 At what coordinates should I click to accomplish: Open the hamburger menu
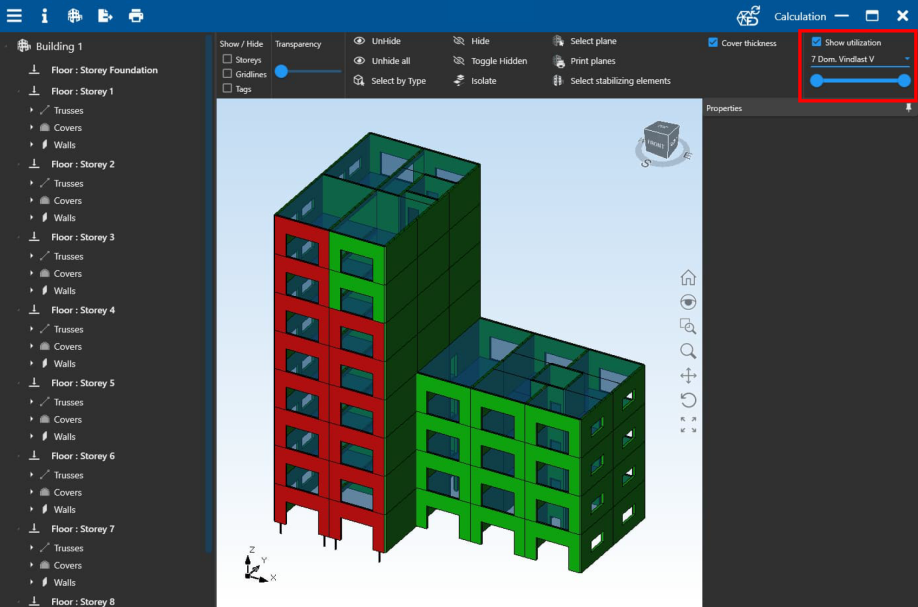[14, 16]
